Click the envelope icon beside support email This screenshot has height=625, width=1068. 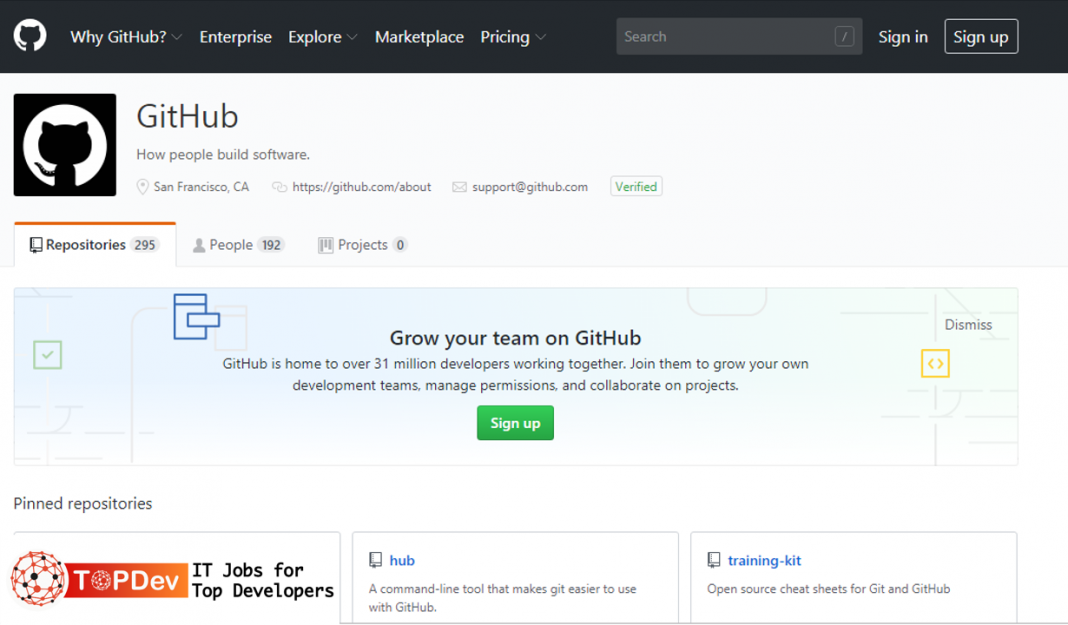coord(459,187)
